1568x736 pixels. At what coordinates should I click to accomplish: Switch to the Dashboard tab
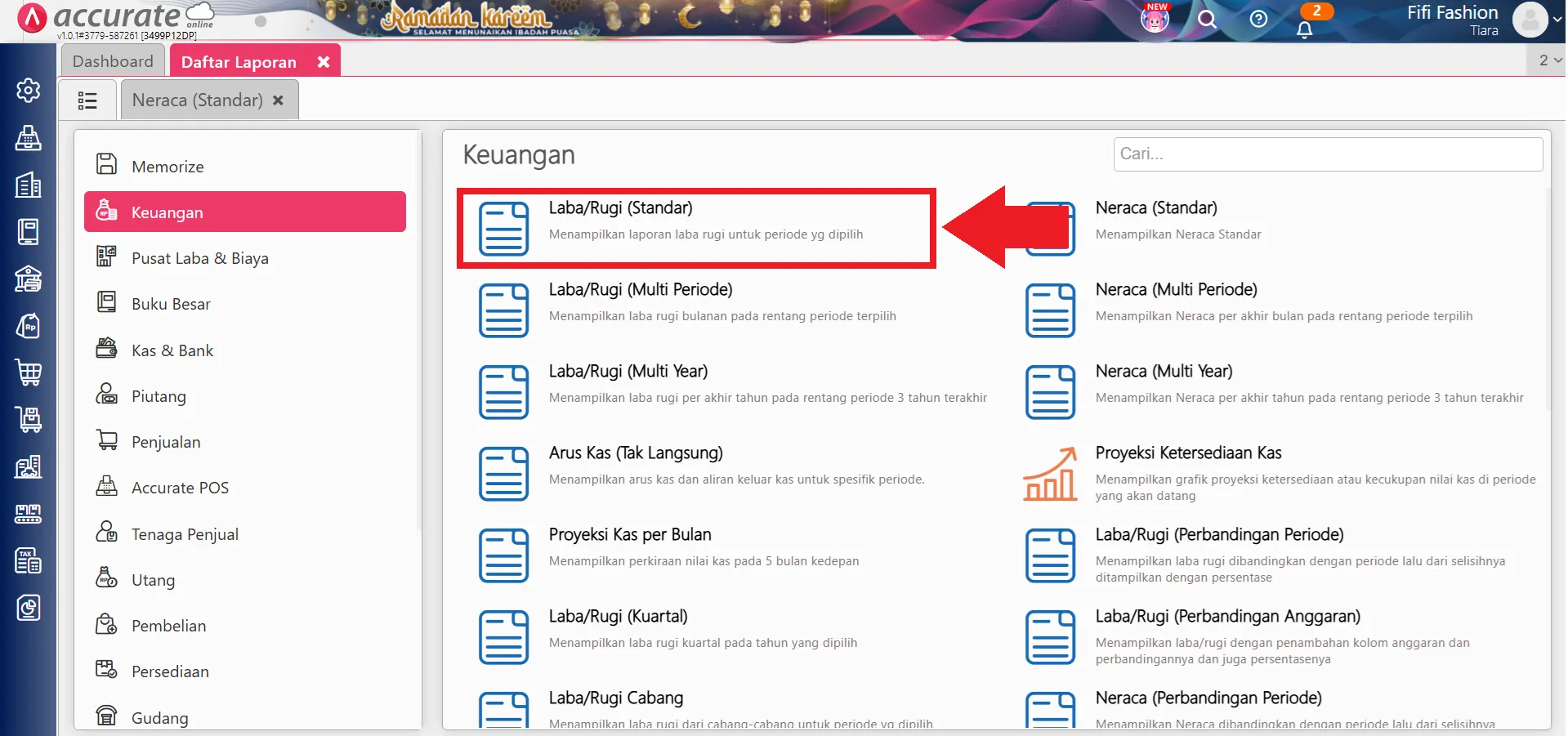pyautogui.click(x=113, y=61)
